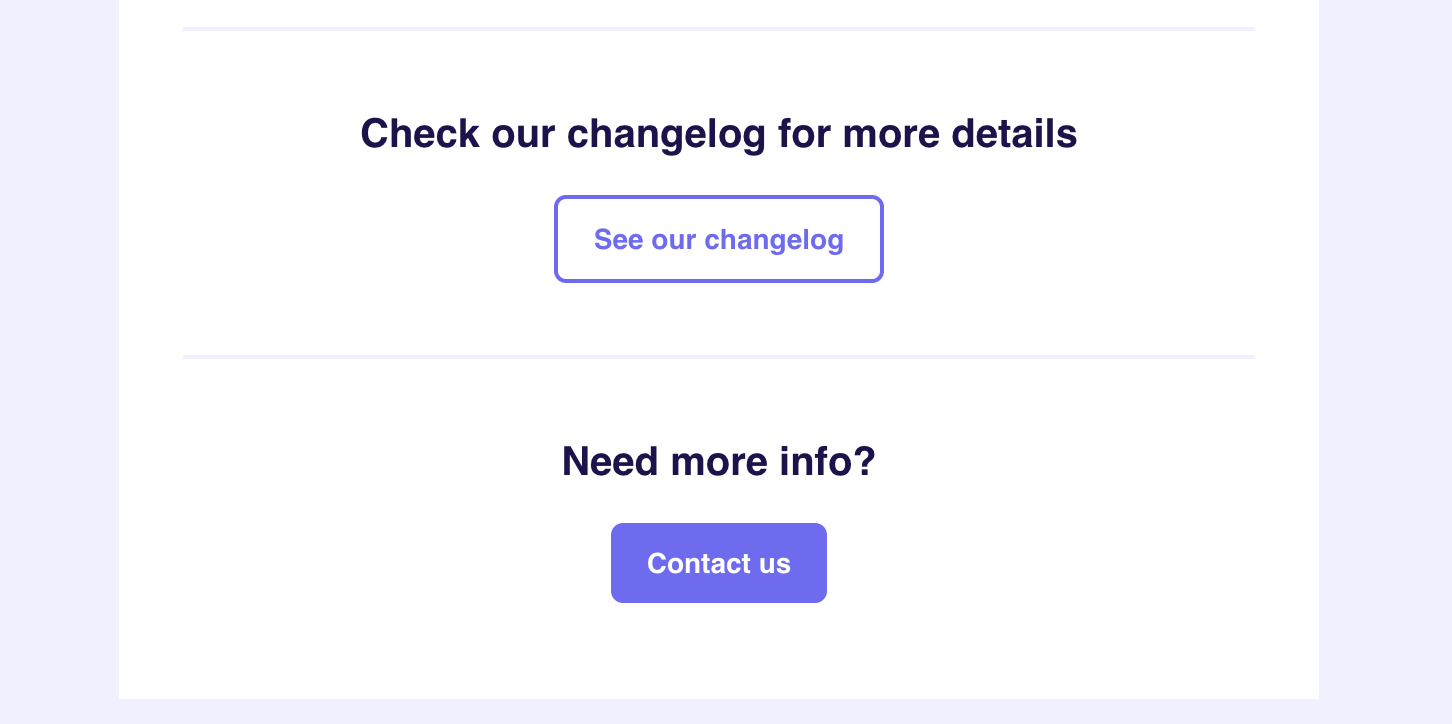Click the empty white space below Contact us
Image resolution: width=1452 pixels, height=724 pixels.
[719, 651]
